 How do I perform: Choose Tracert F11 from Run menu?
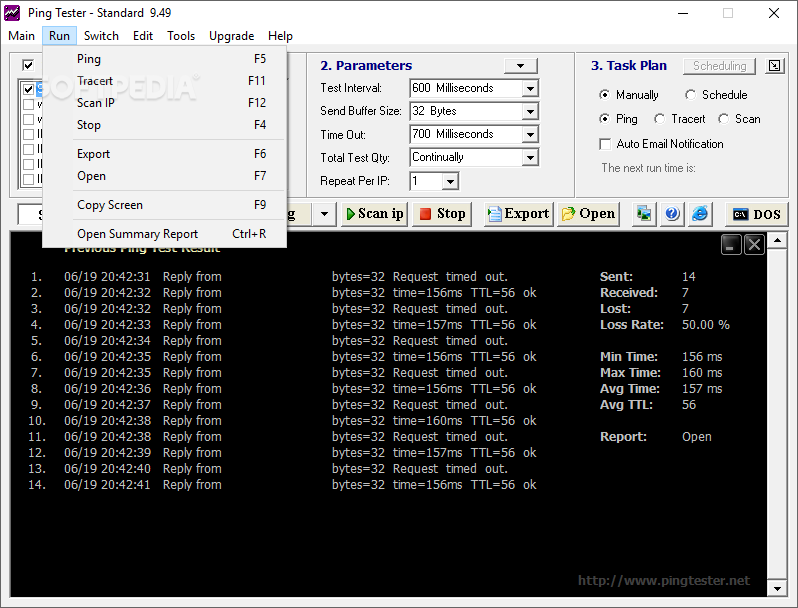pos(165,81)
